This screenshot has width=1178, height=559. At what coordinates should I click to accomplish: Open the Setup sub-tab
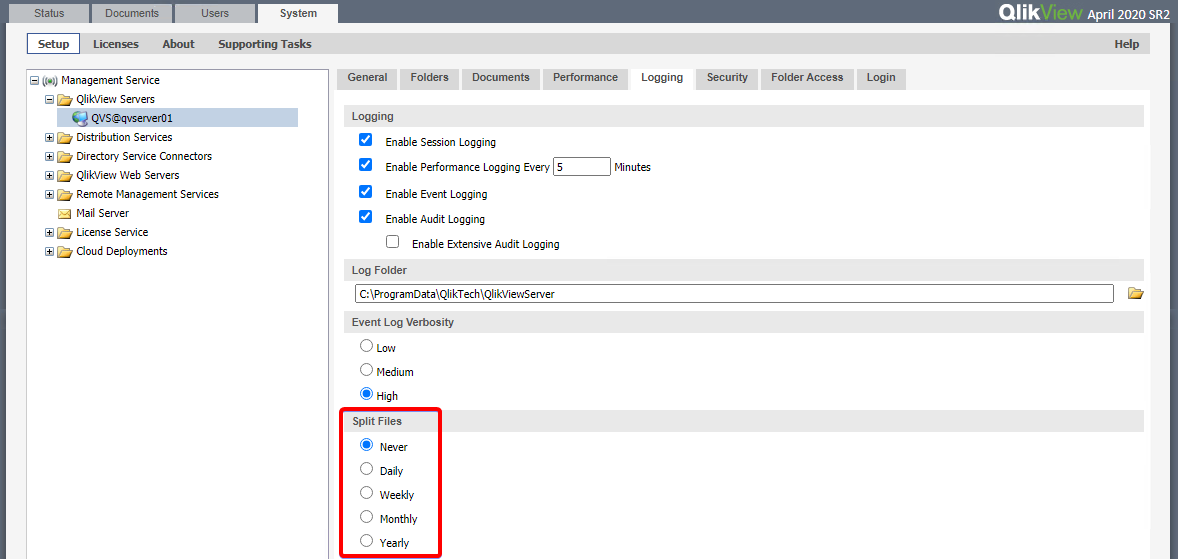coord(53,44)
